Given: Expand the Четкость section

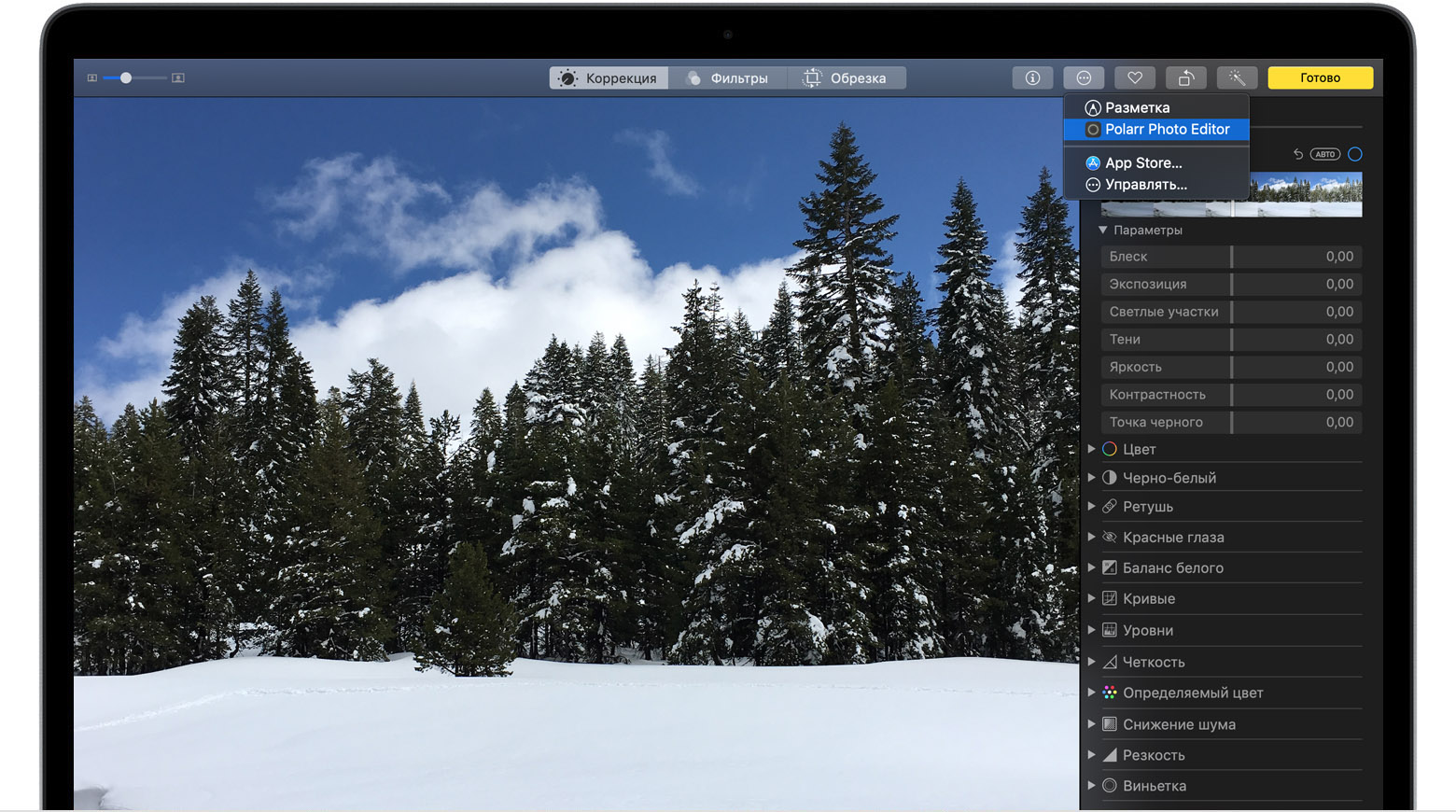Looking at the screenshot, I should click(1091, 662).
